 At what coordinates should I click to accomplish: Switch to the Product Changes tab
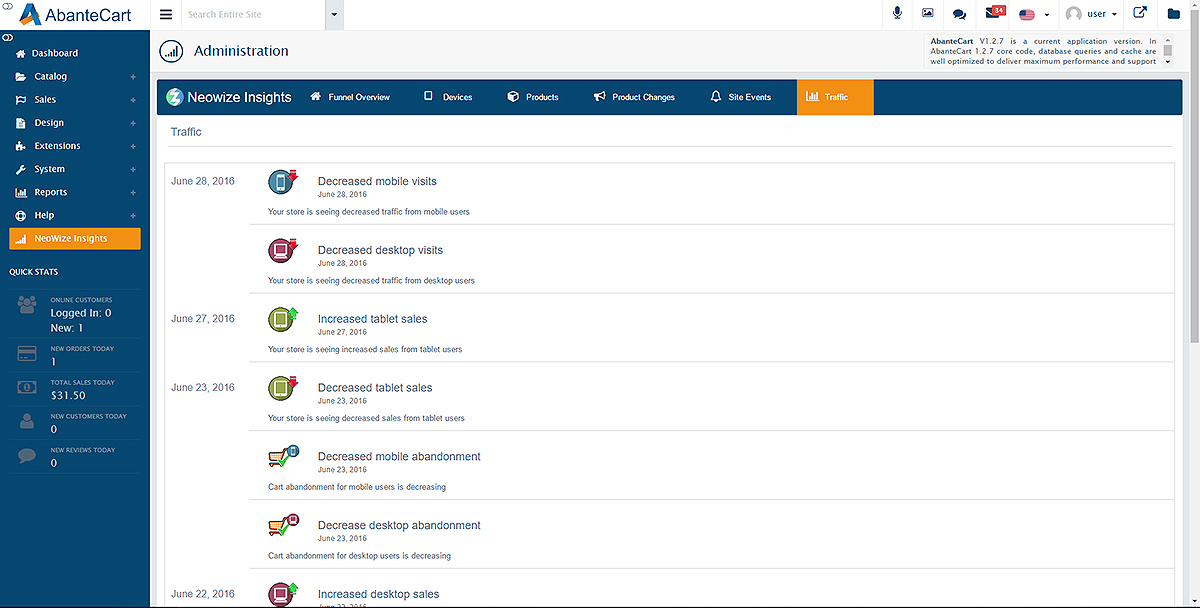coord(634,97)
